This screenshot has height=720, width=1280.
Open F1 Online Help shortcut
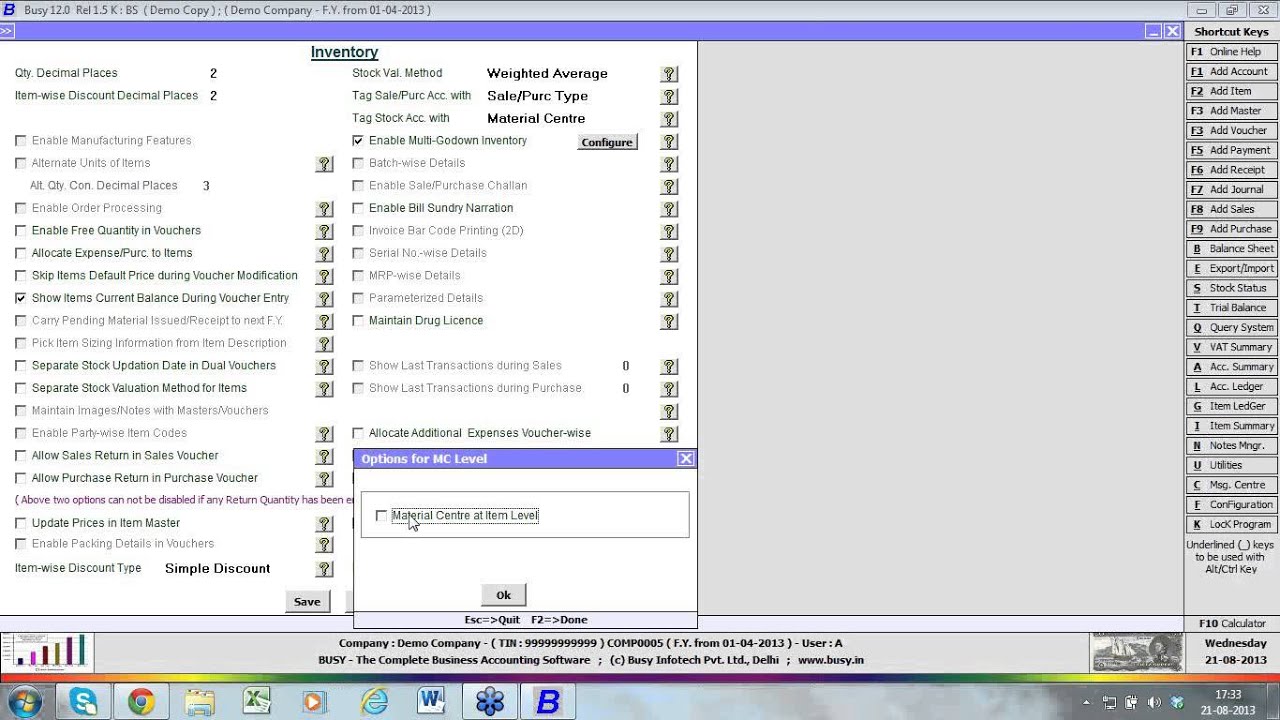[1232, 52]
